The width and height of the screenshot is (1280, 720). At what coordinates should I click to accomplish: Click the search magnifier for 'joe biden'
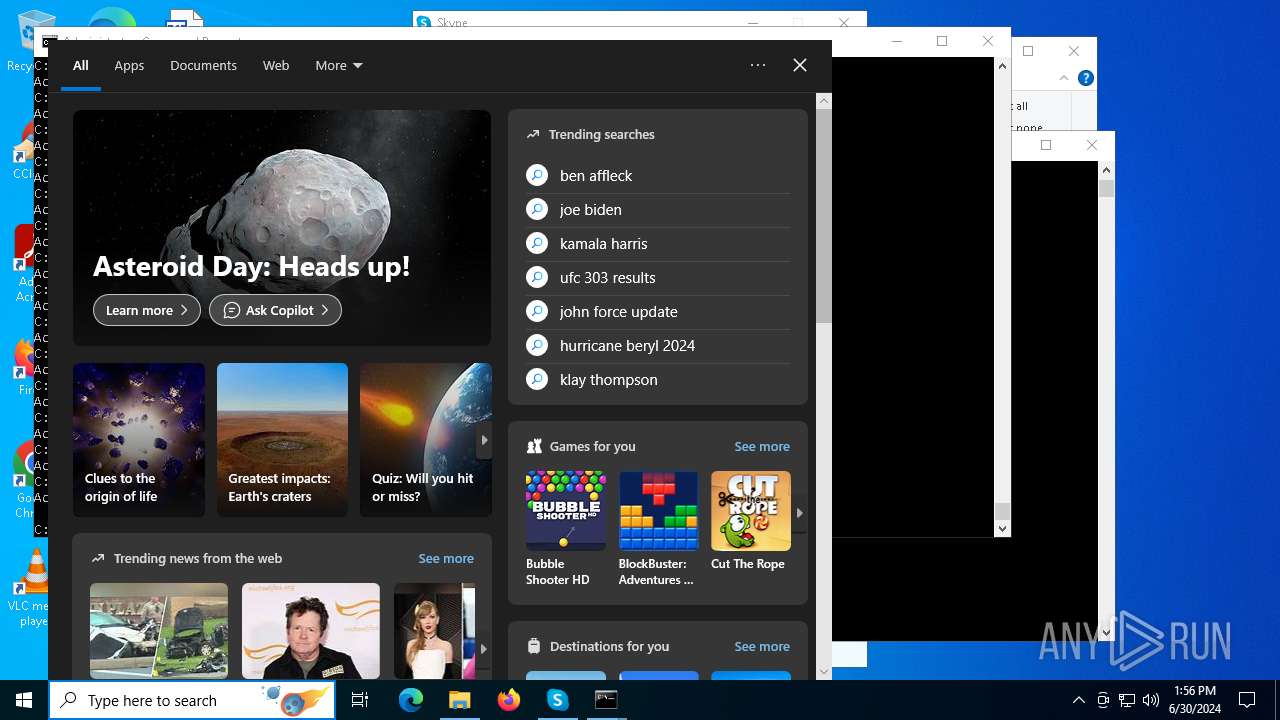point(537,209)
